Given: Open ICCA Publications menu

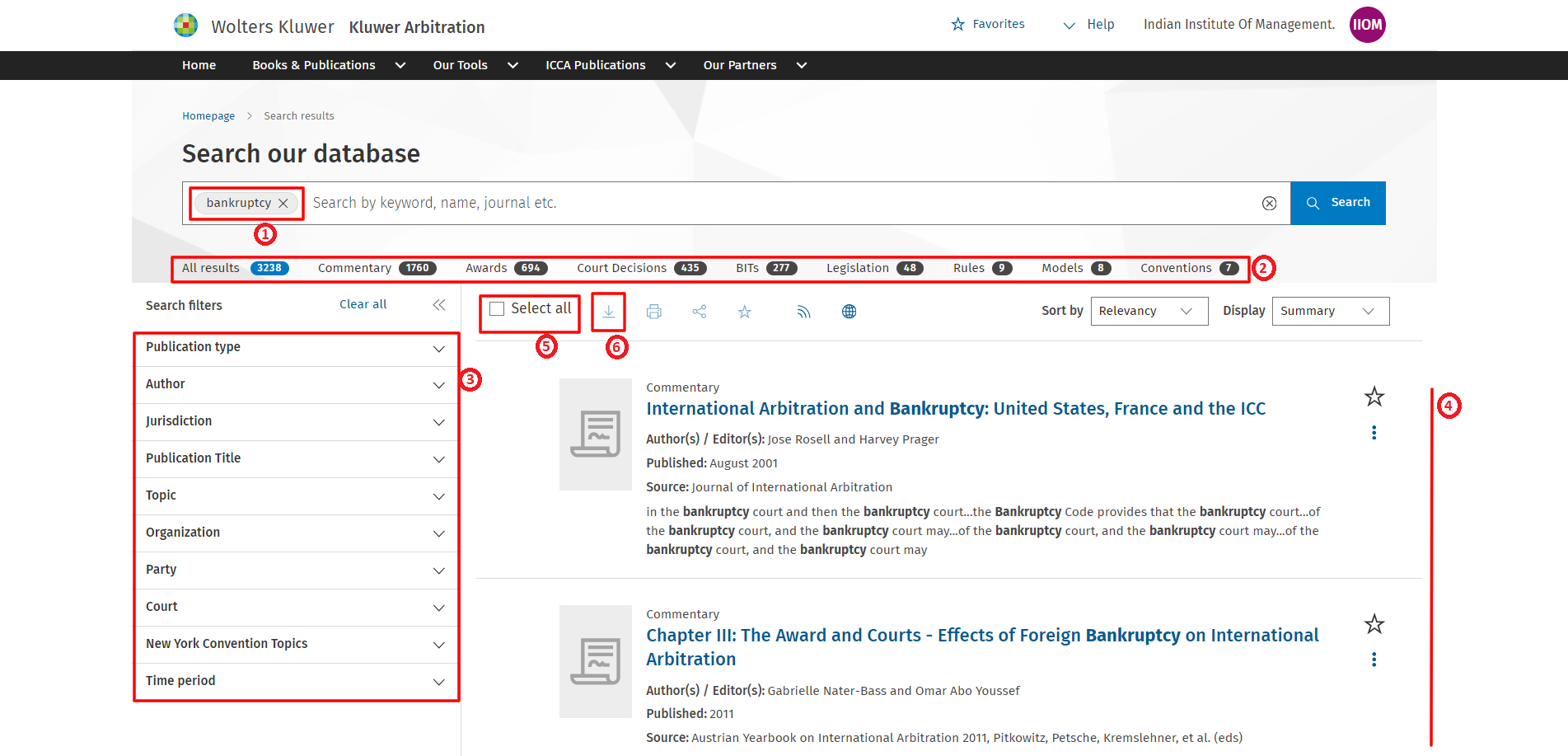Looking at the screenshot, I should click(611, 65).
